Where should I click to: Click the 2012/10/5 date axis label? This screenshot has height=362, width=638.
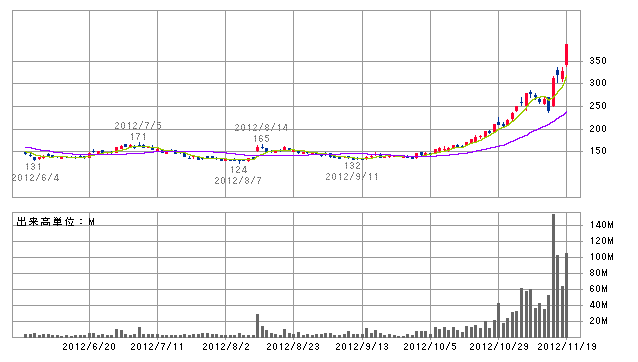pyautogui.click(x=430, y=347)
